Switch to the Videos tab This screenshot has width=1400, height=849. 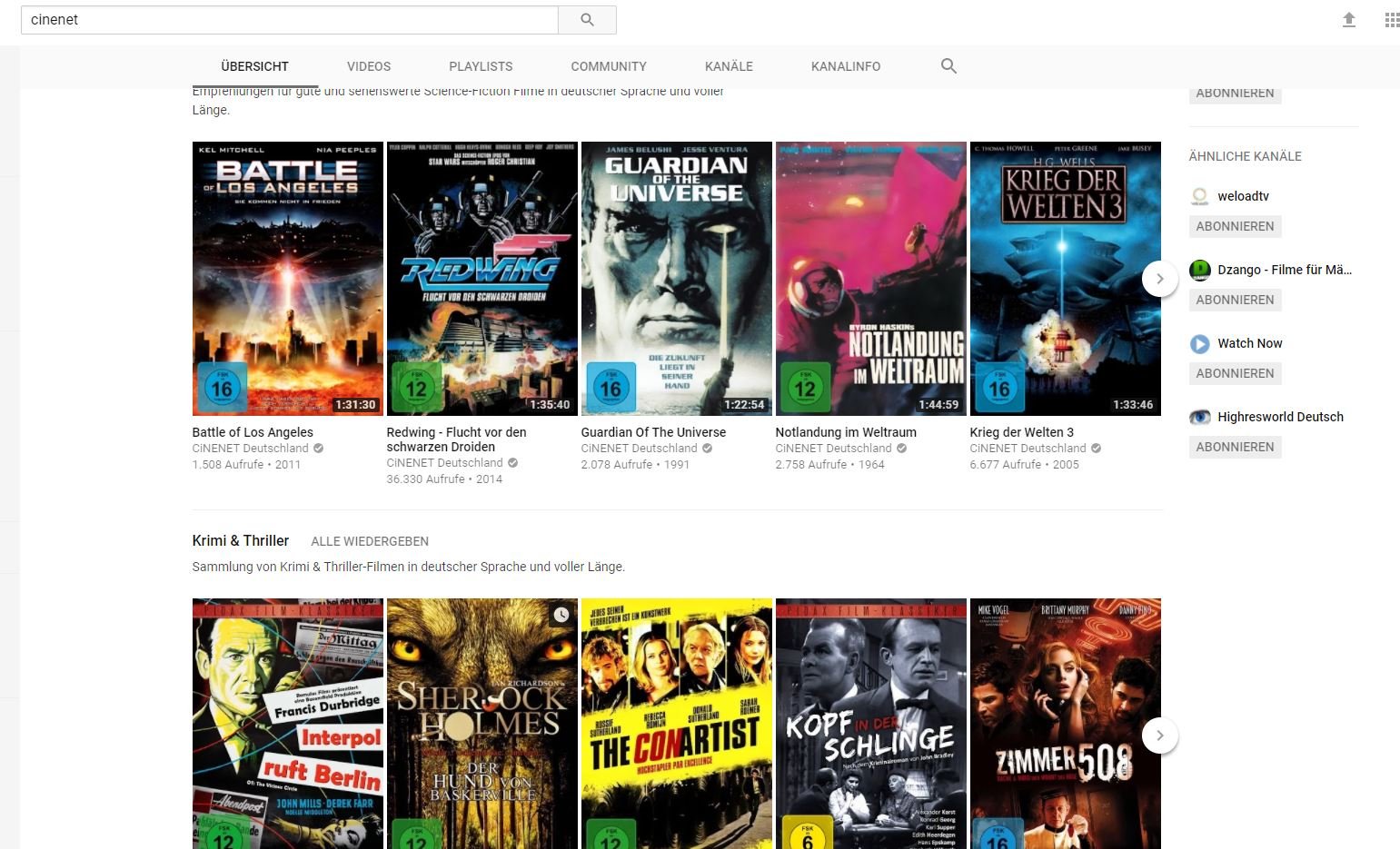coord(369,66)
